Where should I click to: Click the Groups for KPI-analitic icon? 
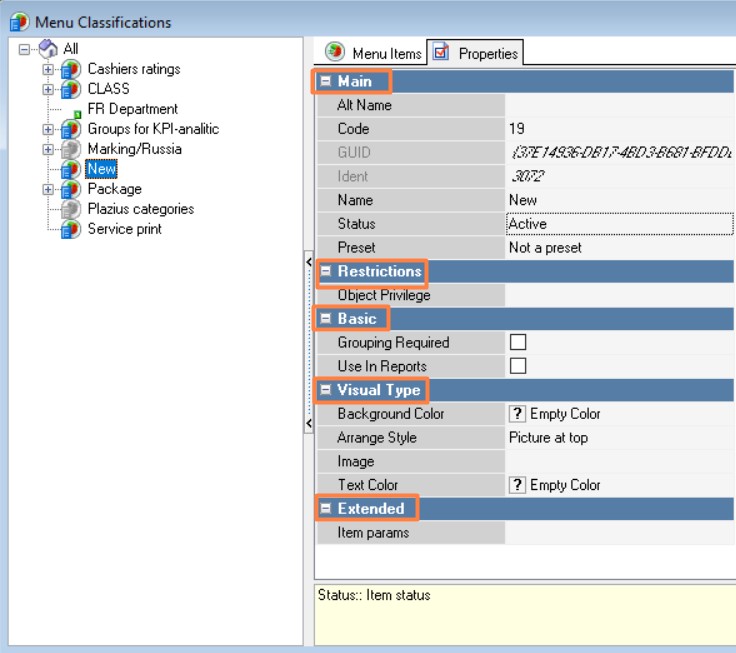pyautogui.click(x=70, y=129)
